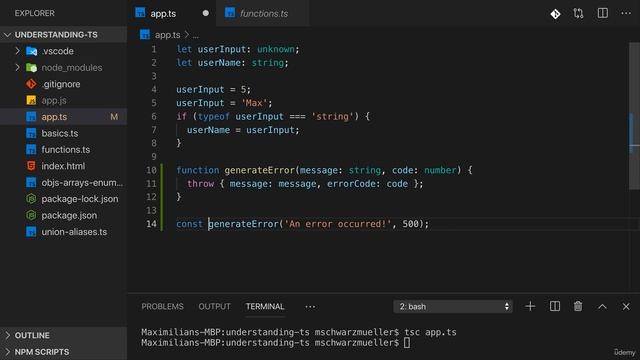Click unsaved changes dot on app.ts tab
The width and height of the screenshot is (640, 360).
point(206,13)
